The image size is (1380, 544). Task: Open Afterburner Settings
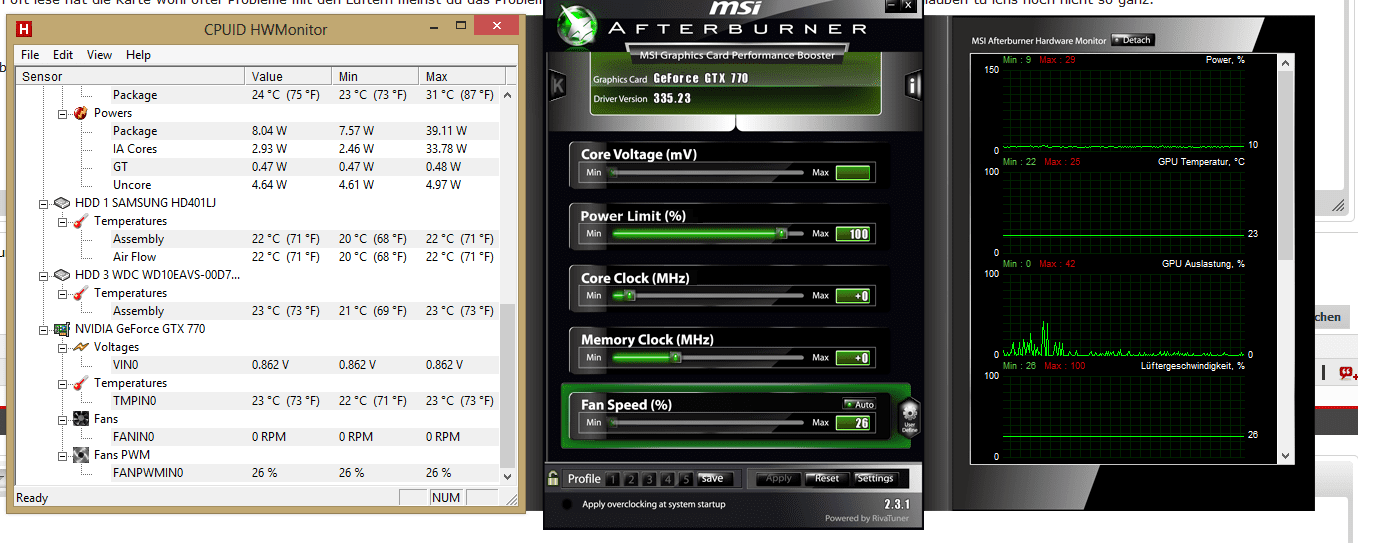875,478
